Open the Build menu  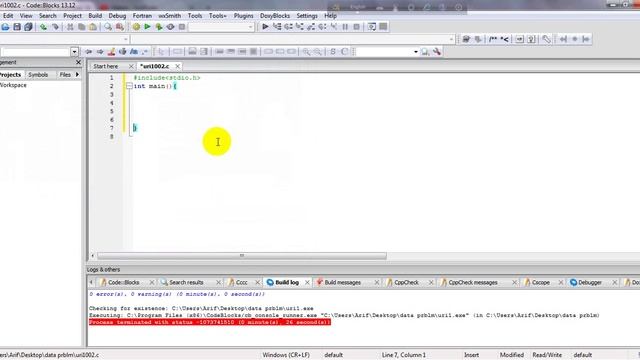(x=95, y=16)
